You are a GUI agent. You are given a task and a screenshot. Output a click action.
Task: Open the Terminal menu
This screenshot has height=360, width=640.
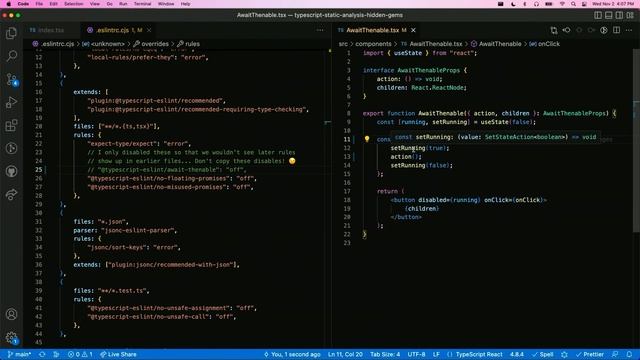click(142, 4)
